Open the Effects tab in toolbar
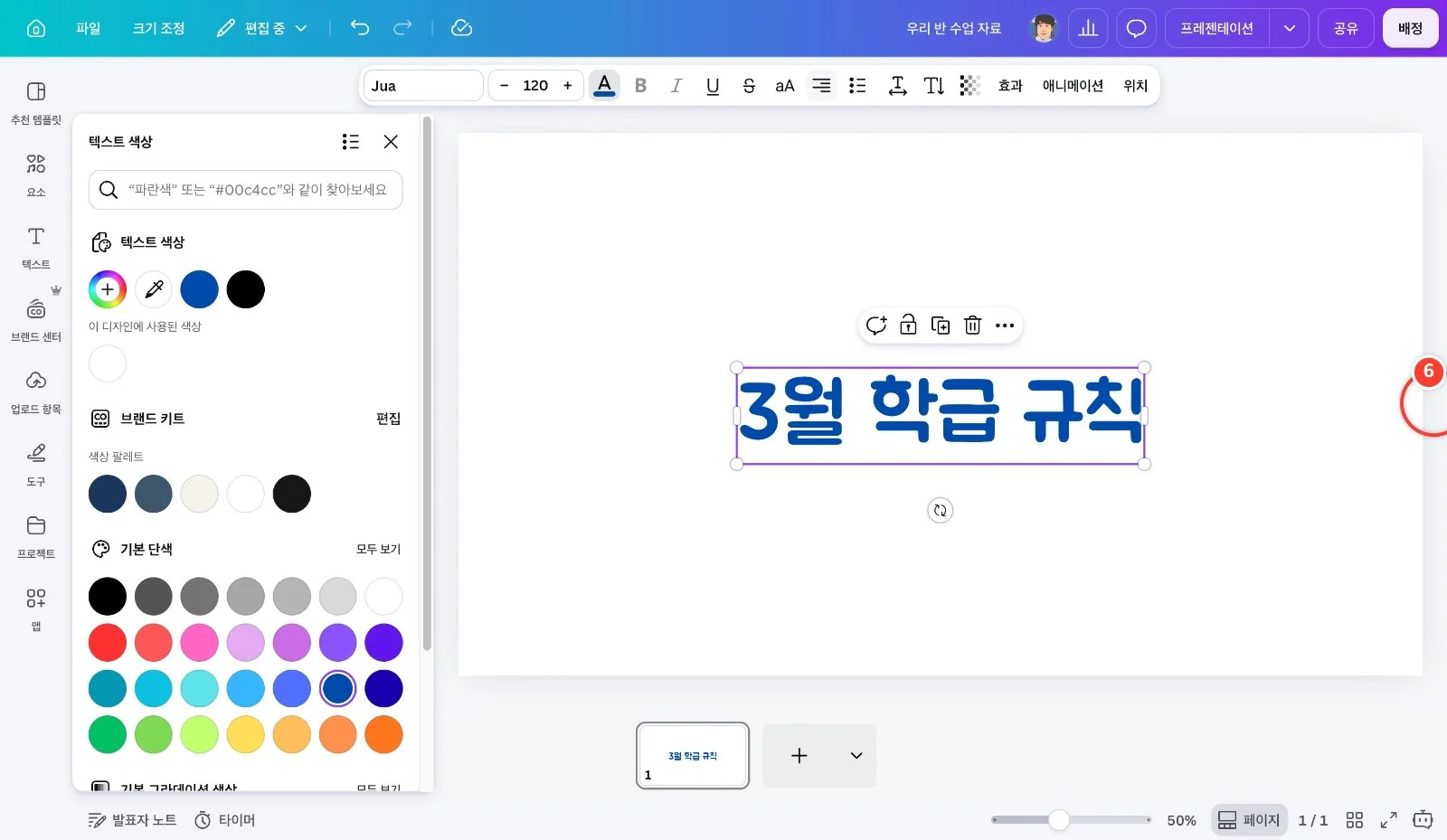The height and width of the screenshot is (840, 1447). coord(1010,86)
